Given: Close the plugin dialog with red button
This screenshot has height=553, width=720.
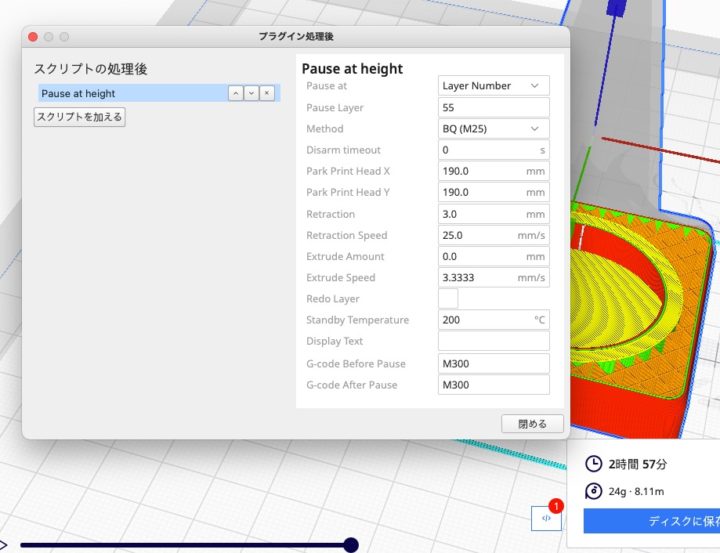Looking at the screenshot, I should [x=32, y=36].
